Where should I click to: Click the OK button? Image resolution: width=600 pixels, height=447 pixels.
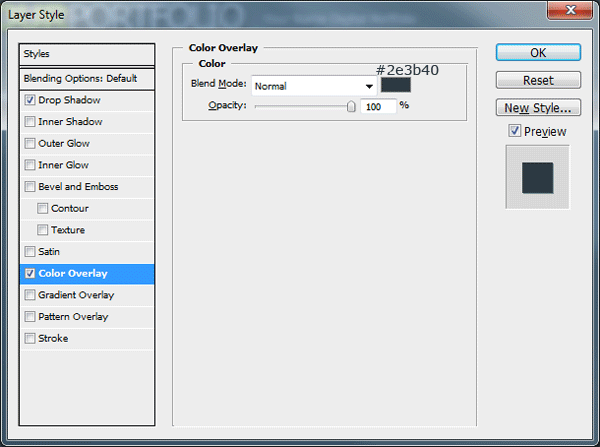click(x=538, y=52)
